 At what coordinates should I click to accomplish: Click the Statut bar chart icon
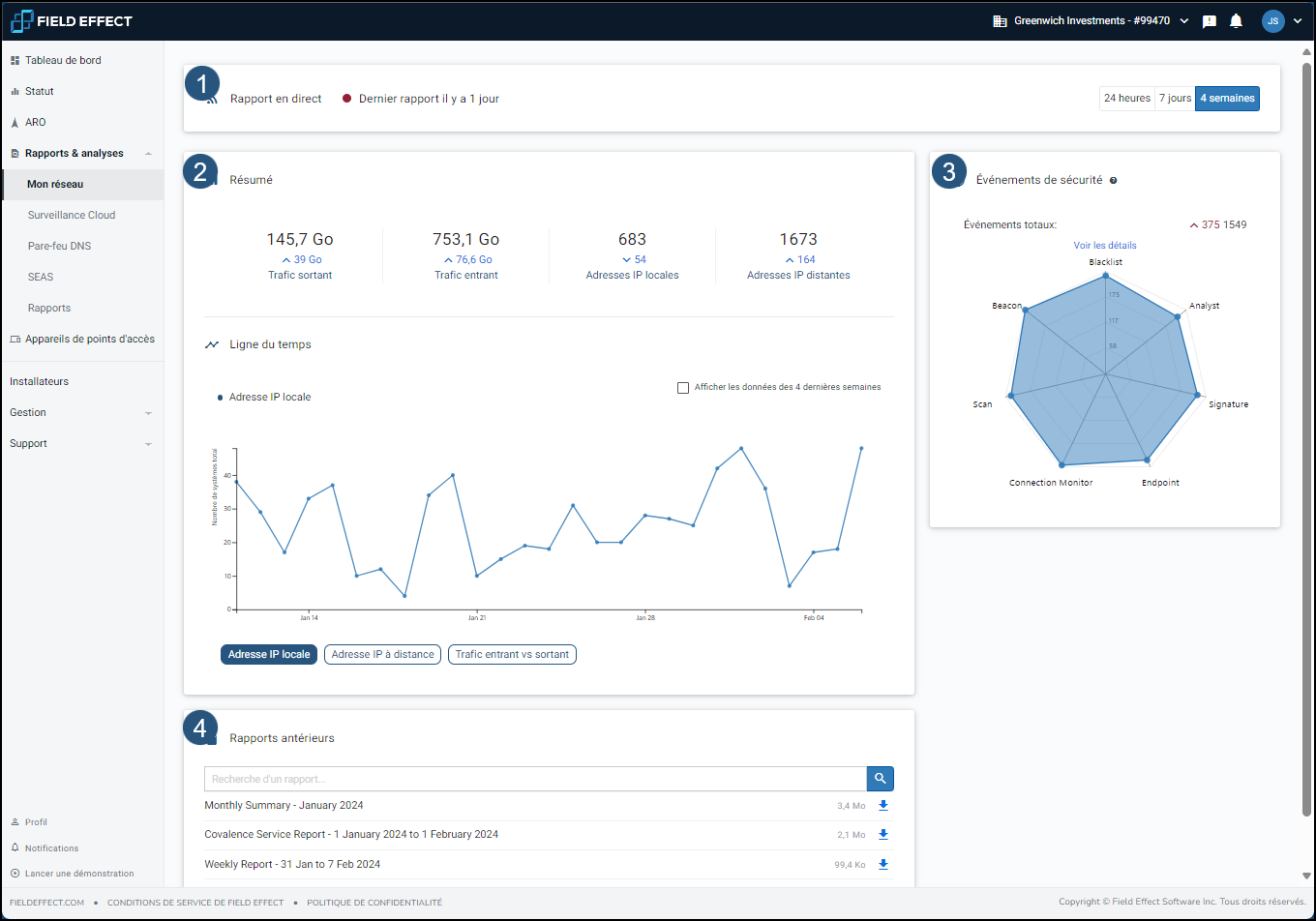[15, 91]
